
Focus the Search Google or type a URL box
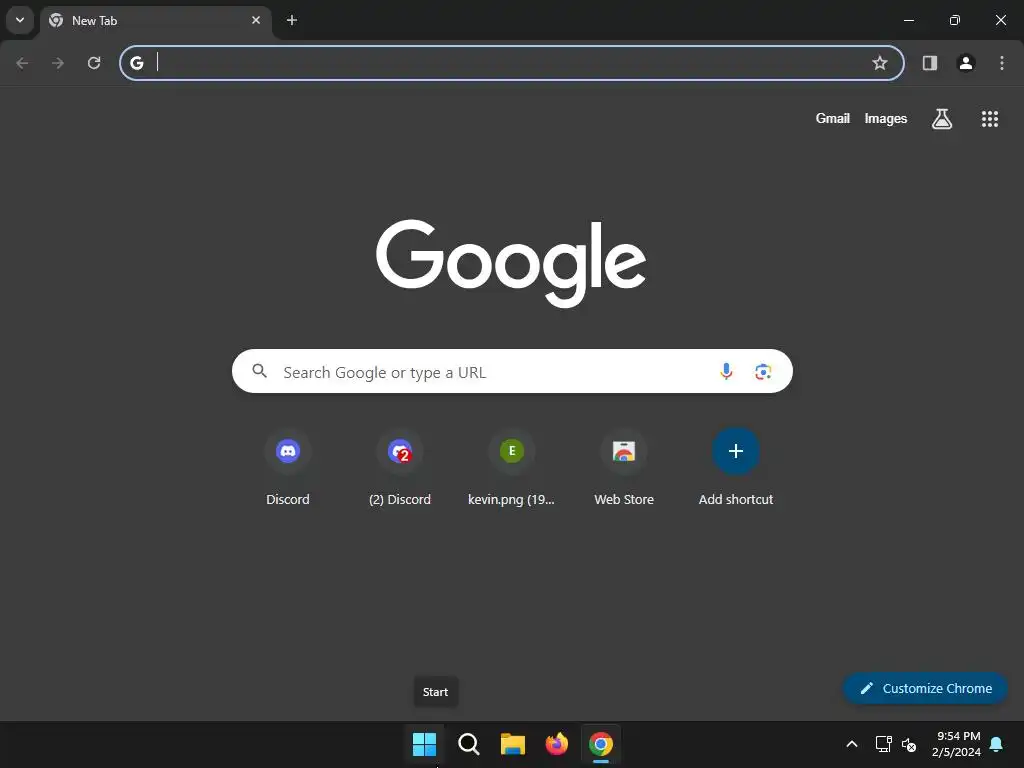[x=512, y=371]
